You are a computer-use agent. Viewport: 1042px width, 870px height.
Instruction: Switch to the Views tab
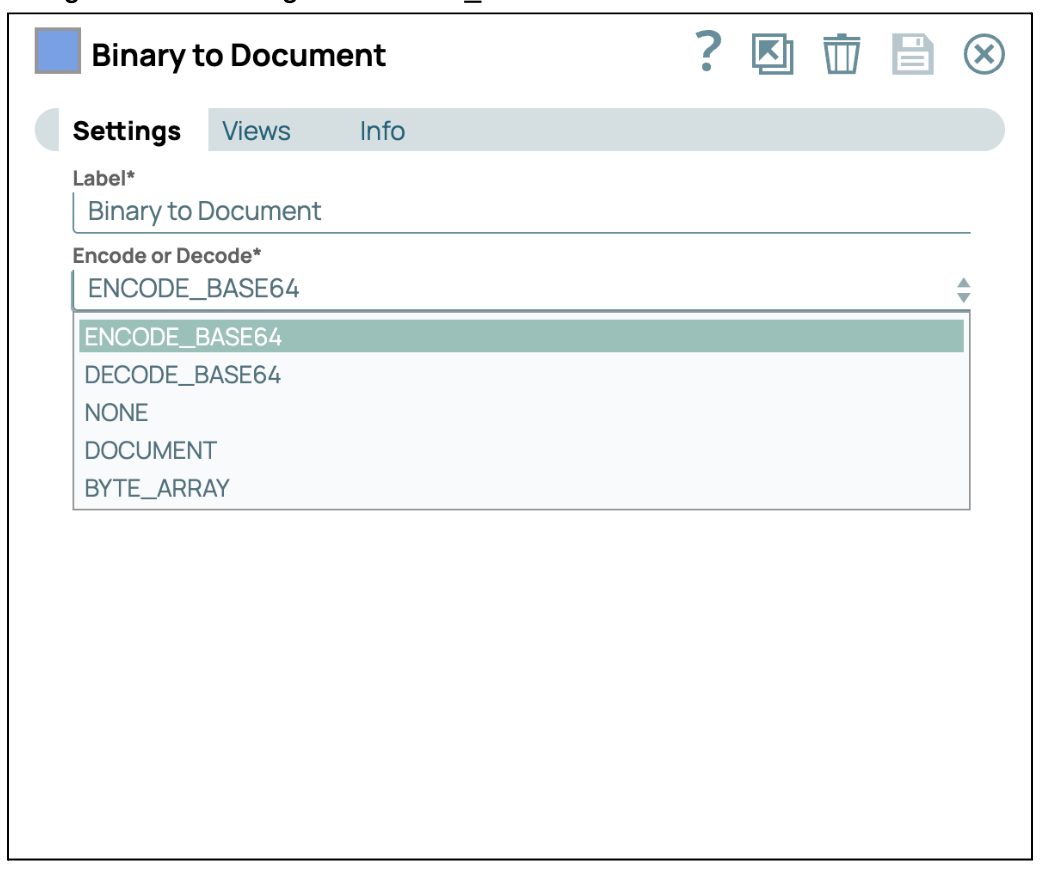(x=256, y=131)
